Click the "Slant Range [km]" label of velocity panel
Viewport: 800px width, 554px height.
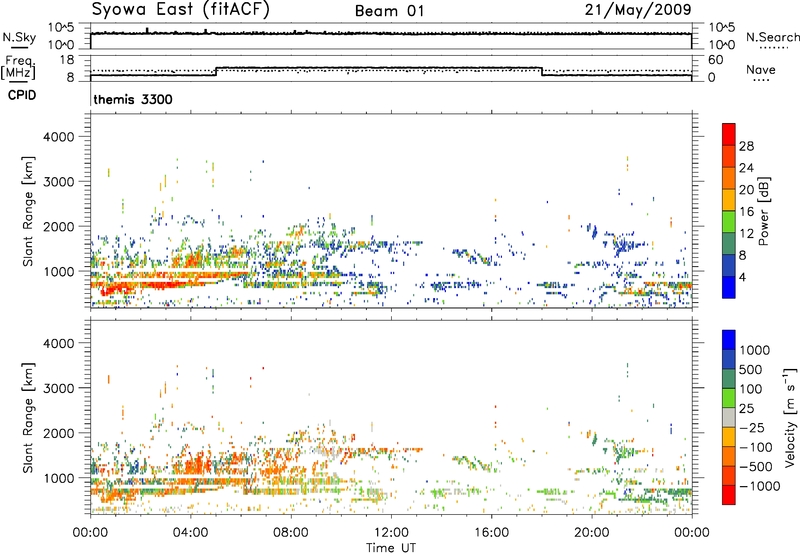28,418
